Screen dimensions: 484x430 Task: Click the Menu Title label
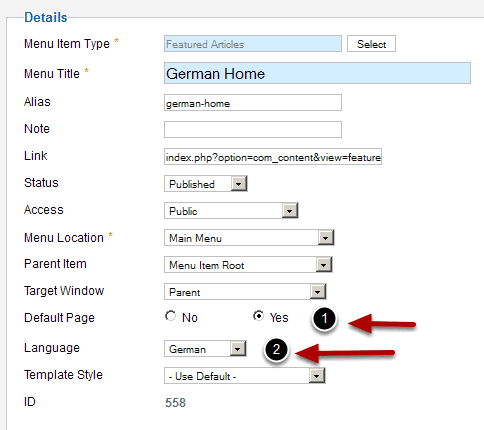coord(52,74)
